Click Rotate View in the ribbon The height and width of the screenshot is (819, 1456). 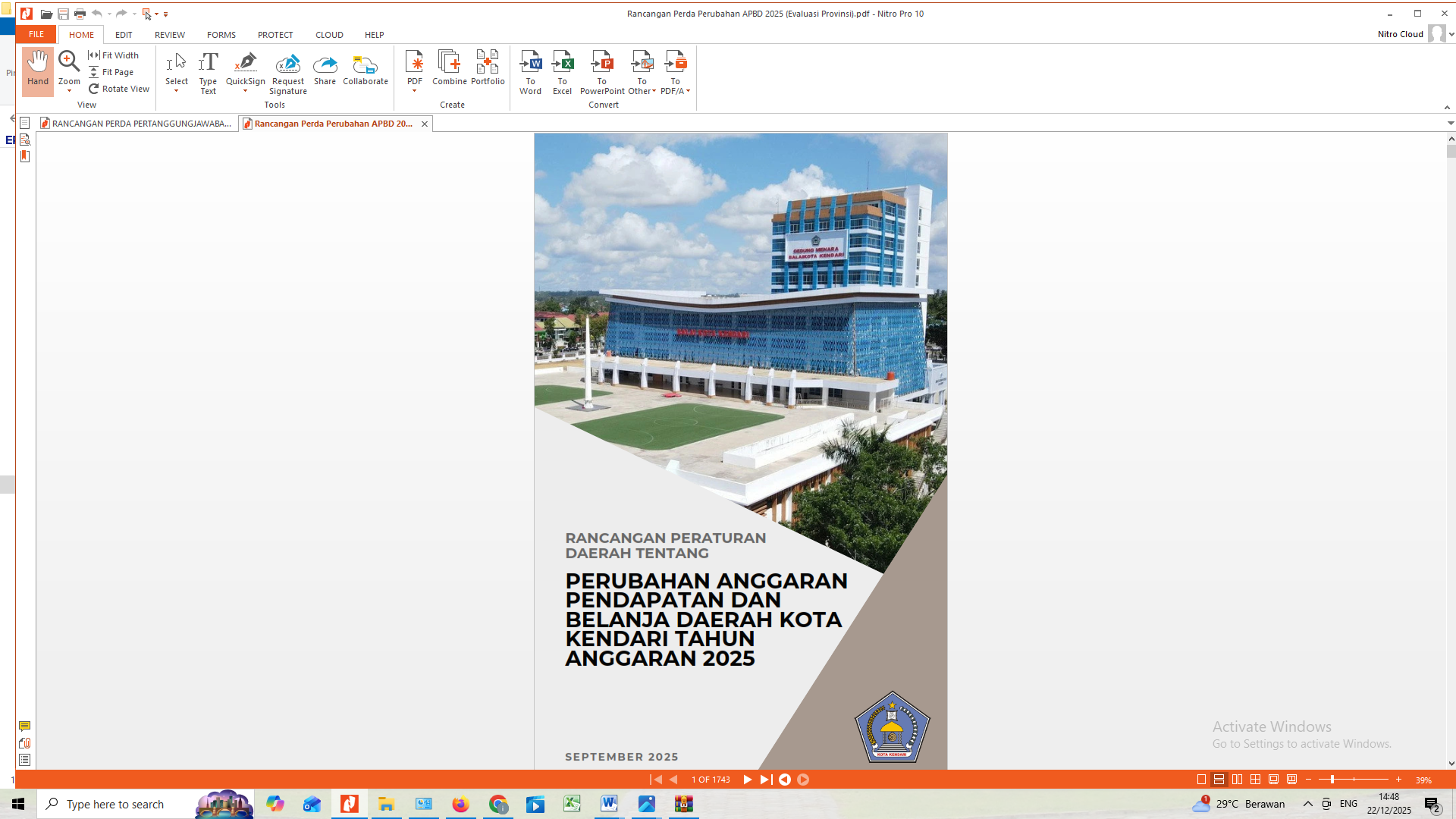click(x=119, y=89)
